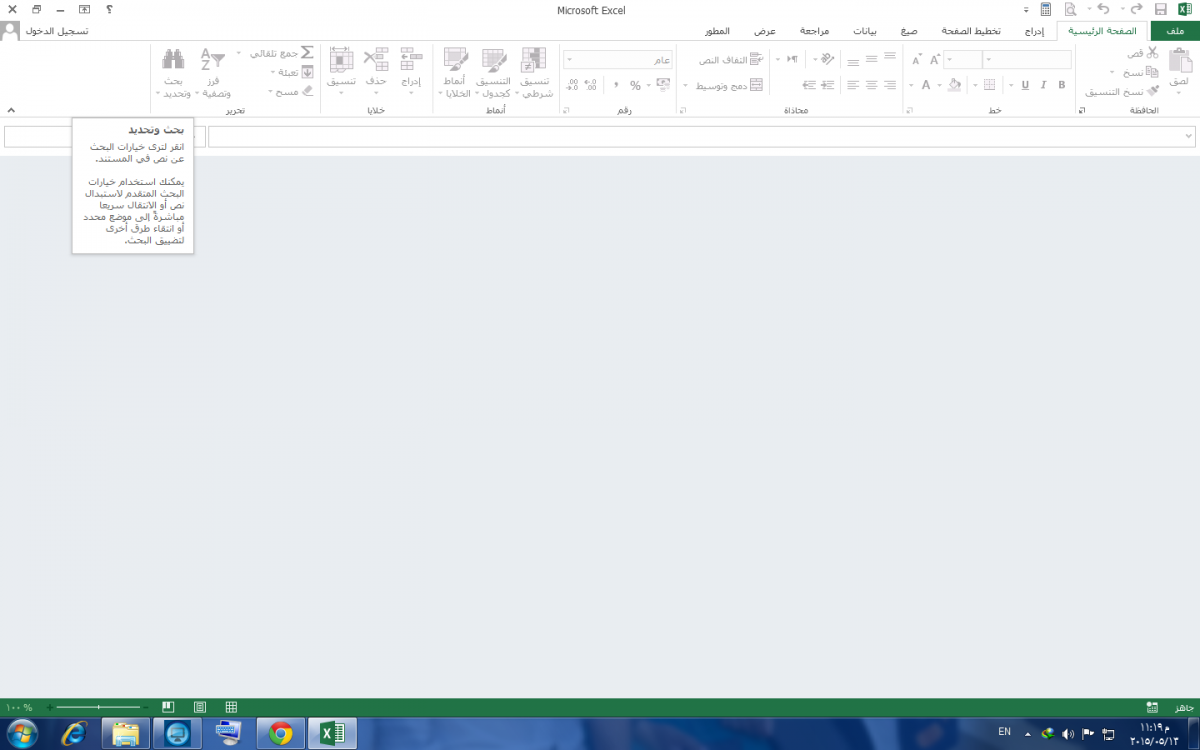
Task: Switch to the Review (مراجعة) tab
Action: [x=814, y=31]
